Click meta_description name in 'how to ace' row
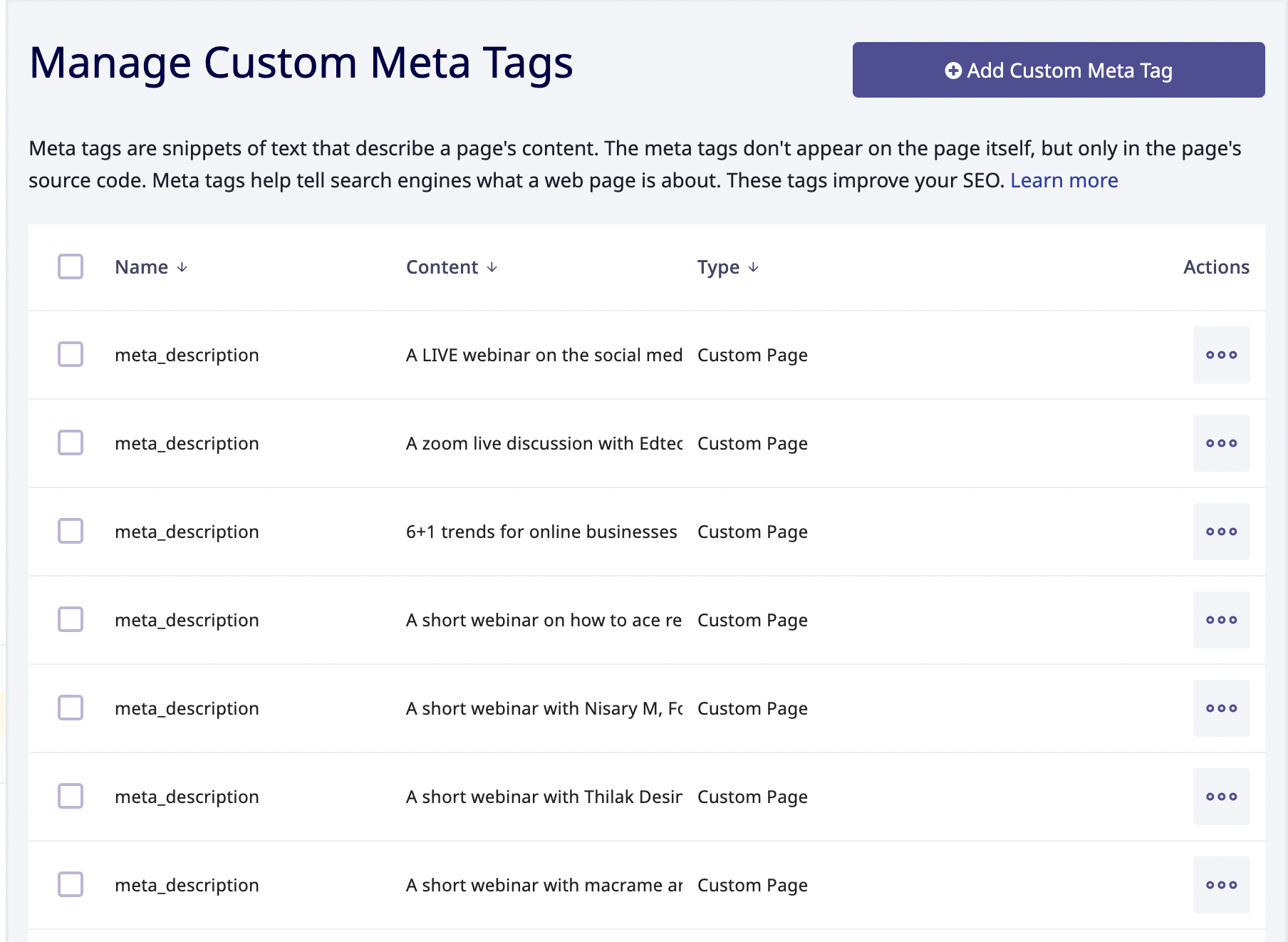This screenshot has height=942, width=1288. pyautogui.click(x=187, y=620)
